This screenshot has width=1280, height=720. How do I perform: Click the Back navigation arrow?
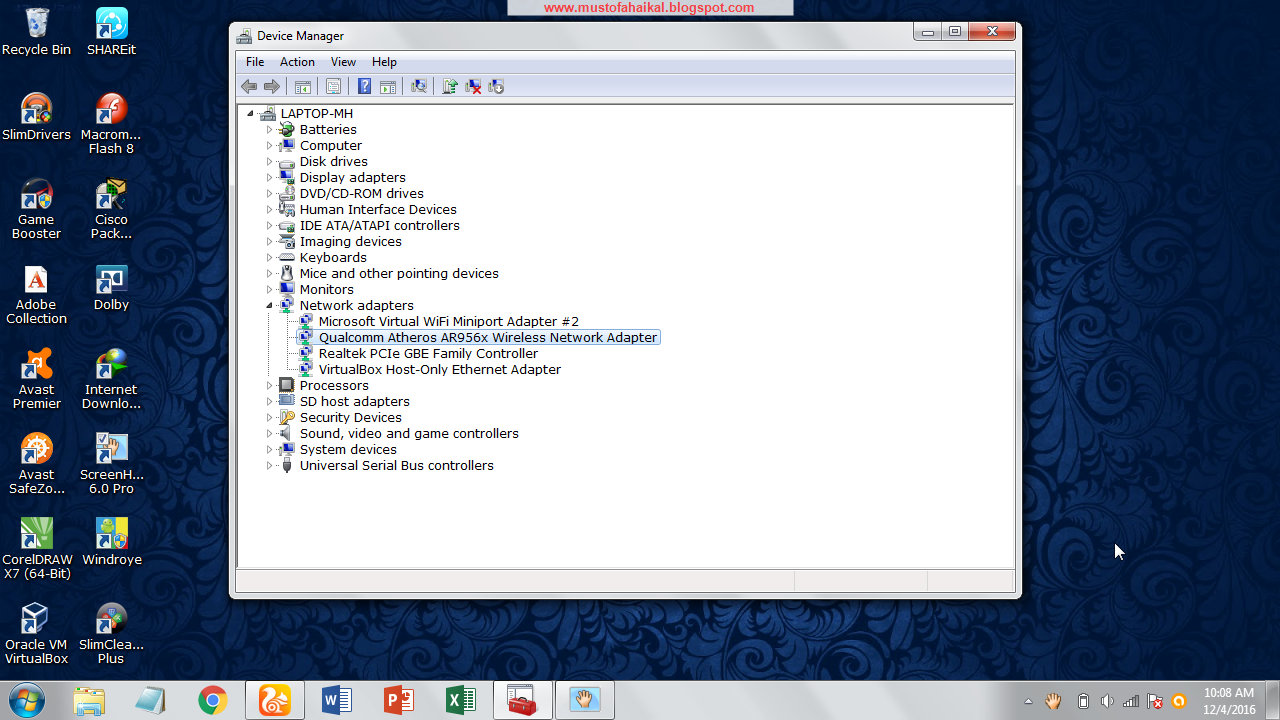249,86
